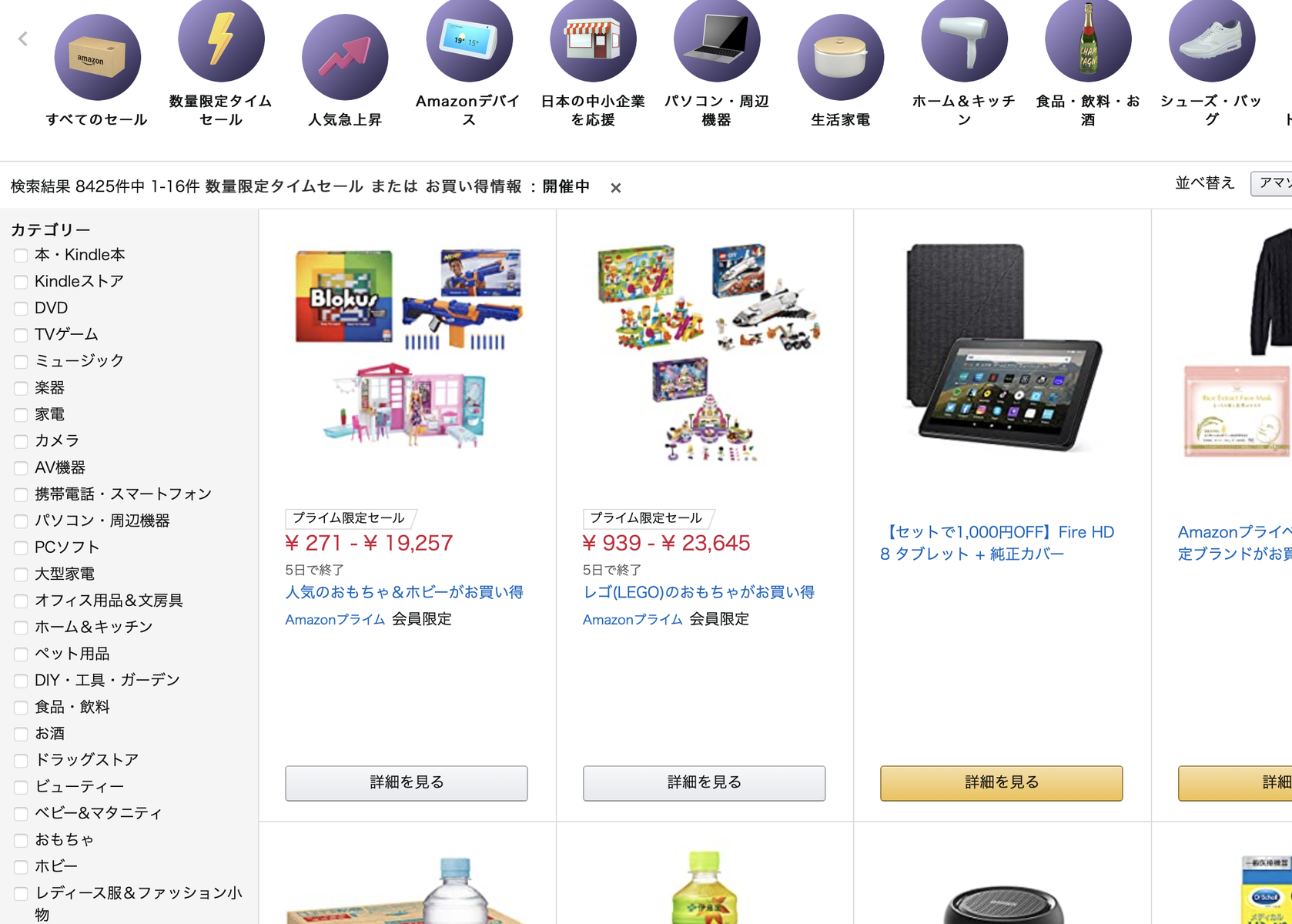Open the 並べ替え sort dropdown
Image resolution: width=1292 pixels, height=924 pixels.
[x=1271, y=183]
